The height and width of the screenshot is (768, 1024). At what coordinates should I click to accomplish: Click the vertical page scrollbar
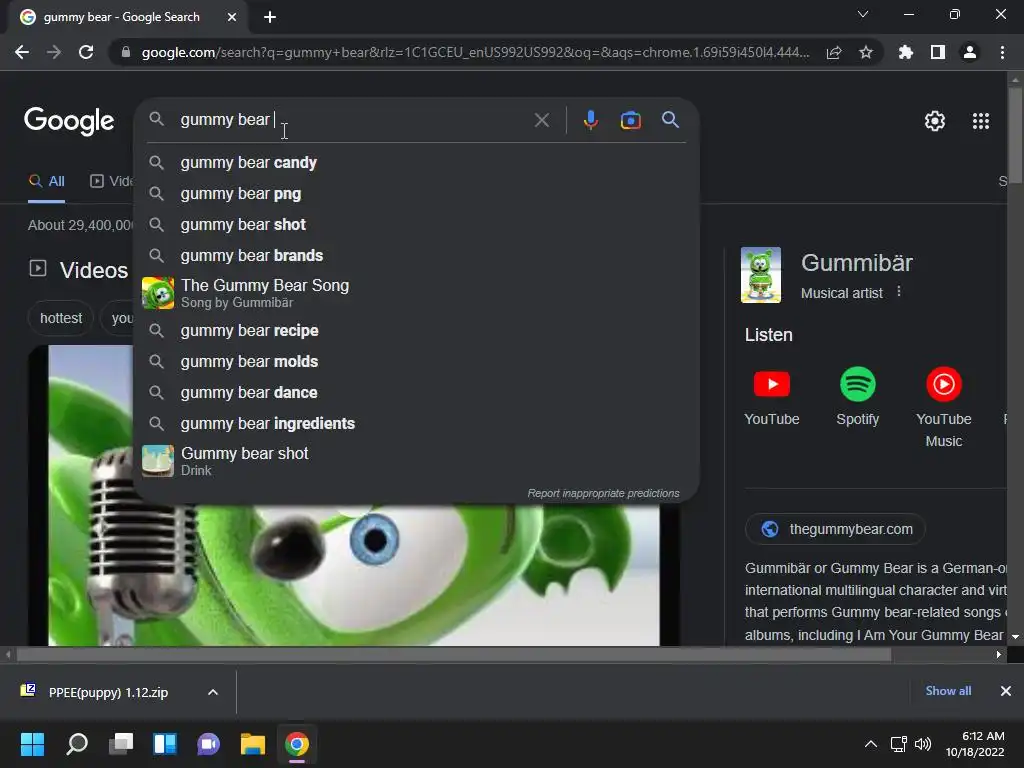pyautogui.click(x=1015, y=135)
